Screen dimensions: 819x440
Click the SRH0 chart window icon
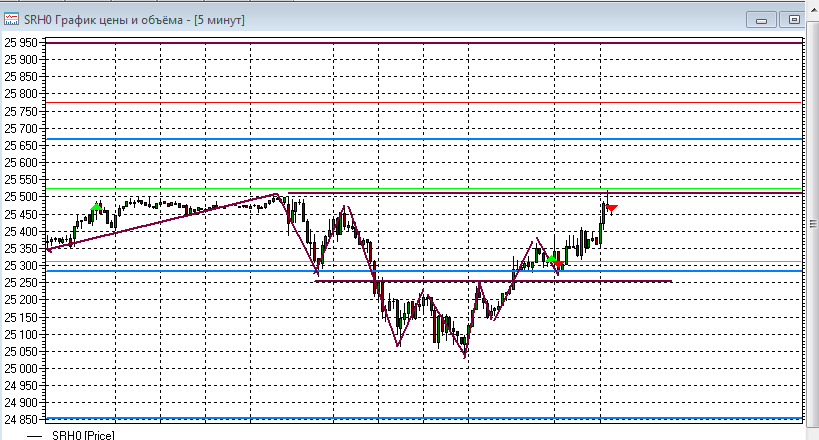[11, 20]
